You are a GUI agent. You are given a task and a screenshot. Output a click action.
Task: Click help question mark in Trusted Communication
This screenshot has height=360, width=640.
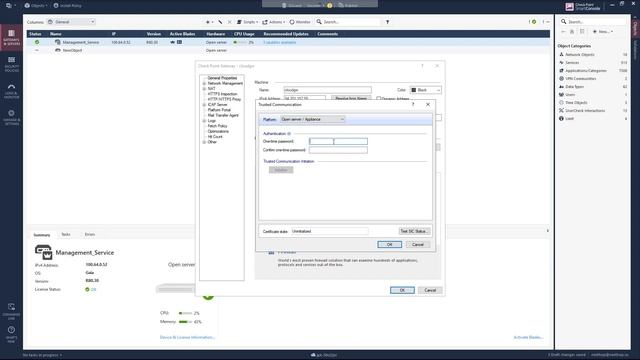click(413, 104)
